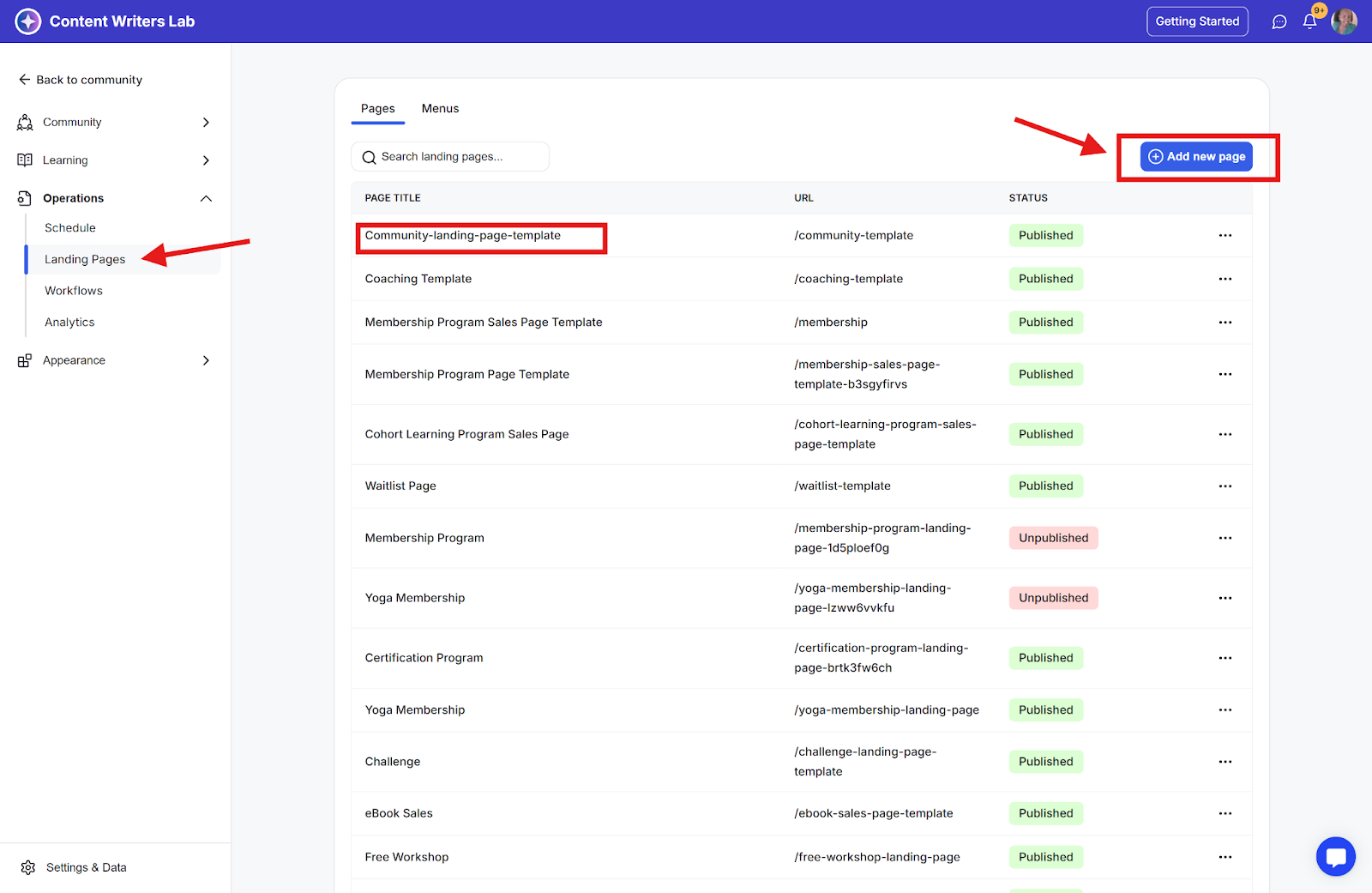This screenshot has height=893, width=1372.
Task: Click the Certification Program title text
Action: (x=424, y=658)
